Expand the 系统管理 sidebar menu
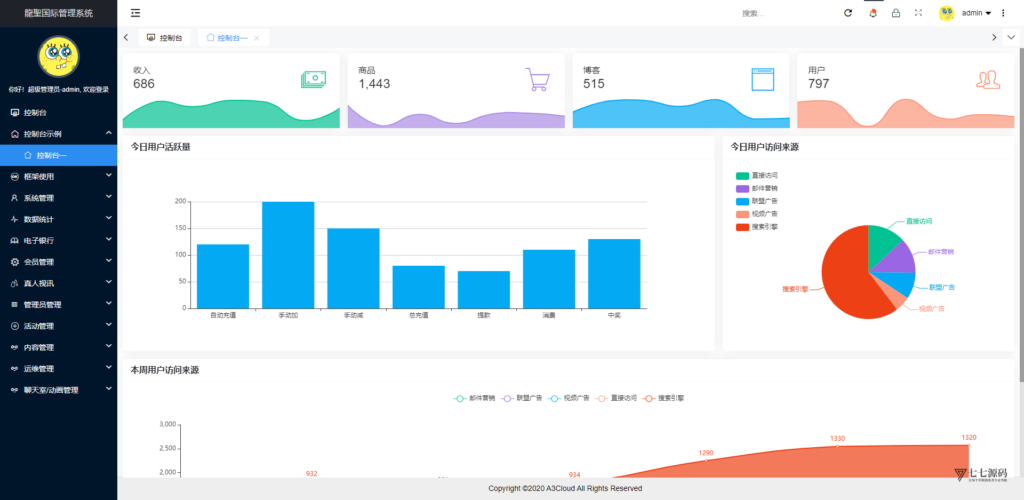Viewport: 1024px width, 500px height. 59,198
